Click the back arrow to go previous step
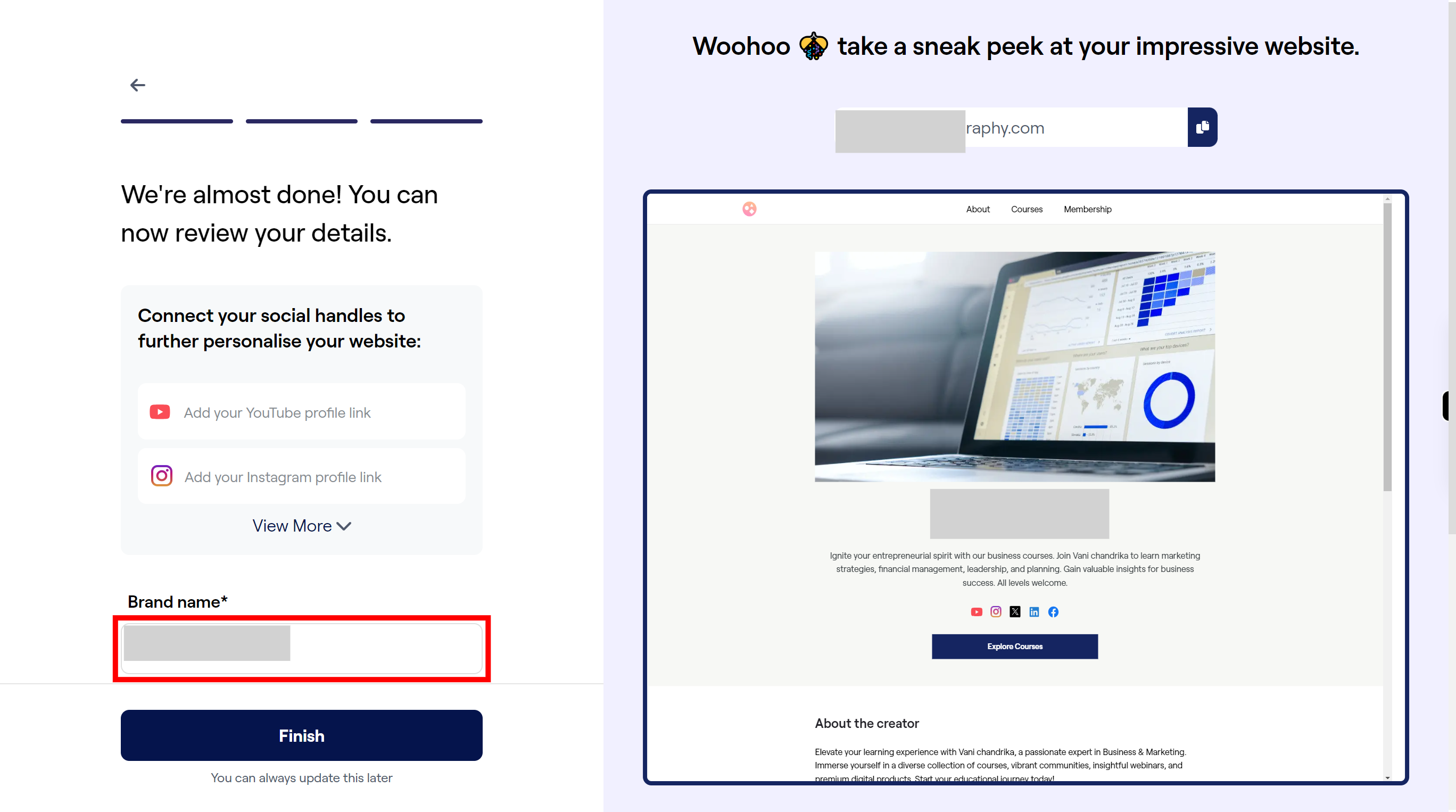Screen dimensions: 1456x812 (138, 85)
